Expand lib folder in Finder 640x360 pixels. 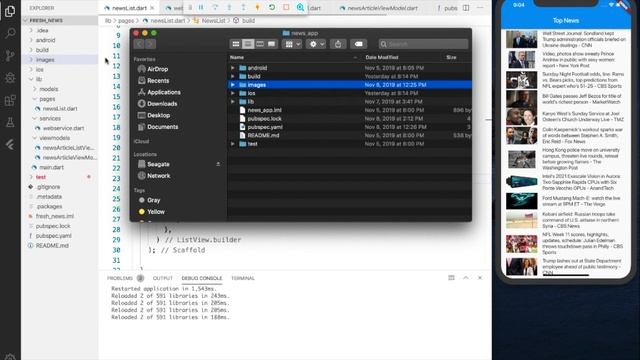point(233,102)
